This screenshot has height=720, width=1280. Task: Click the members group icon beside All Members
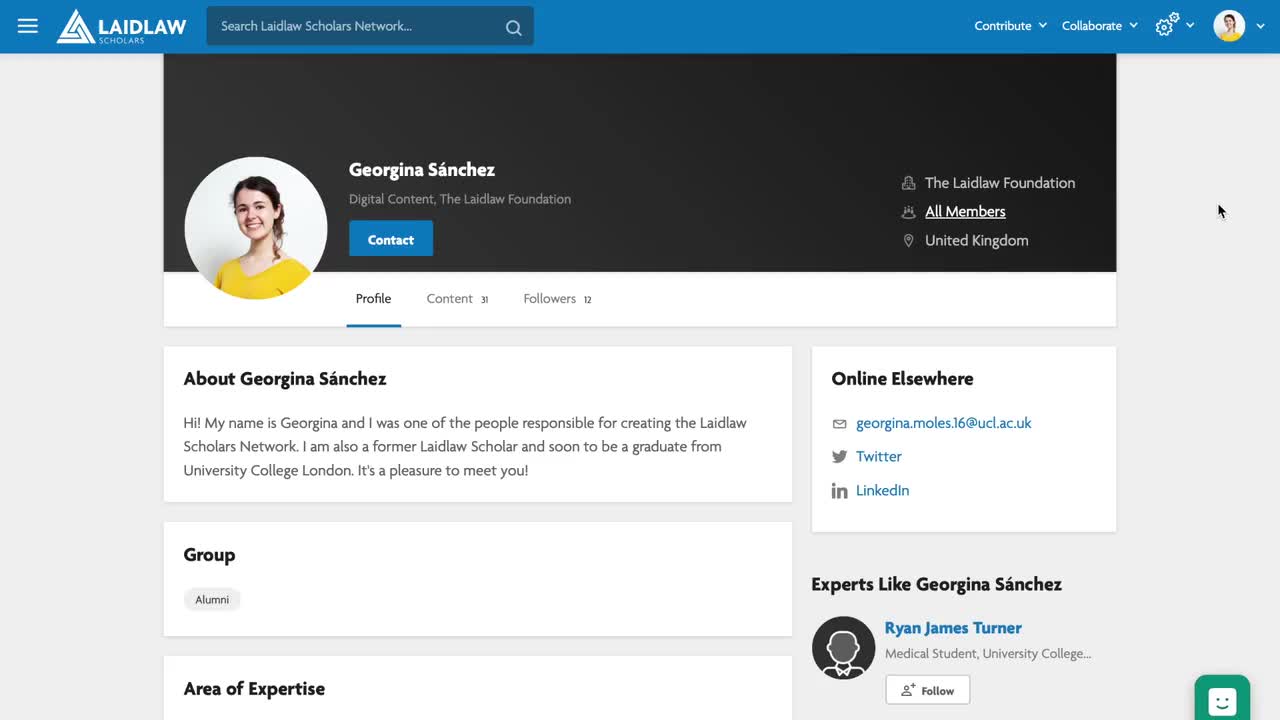click(908, 212)
